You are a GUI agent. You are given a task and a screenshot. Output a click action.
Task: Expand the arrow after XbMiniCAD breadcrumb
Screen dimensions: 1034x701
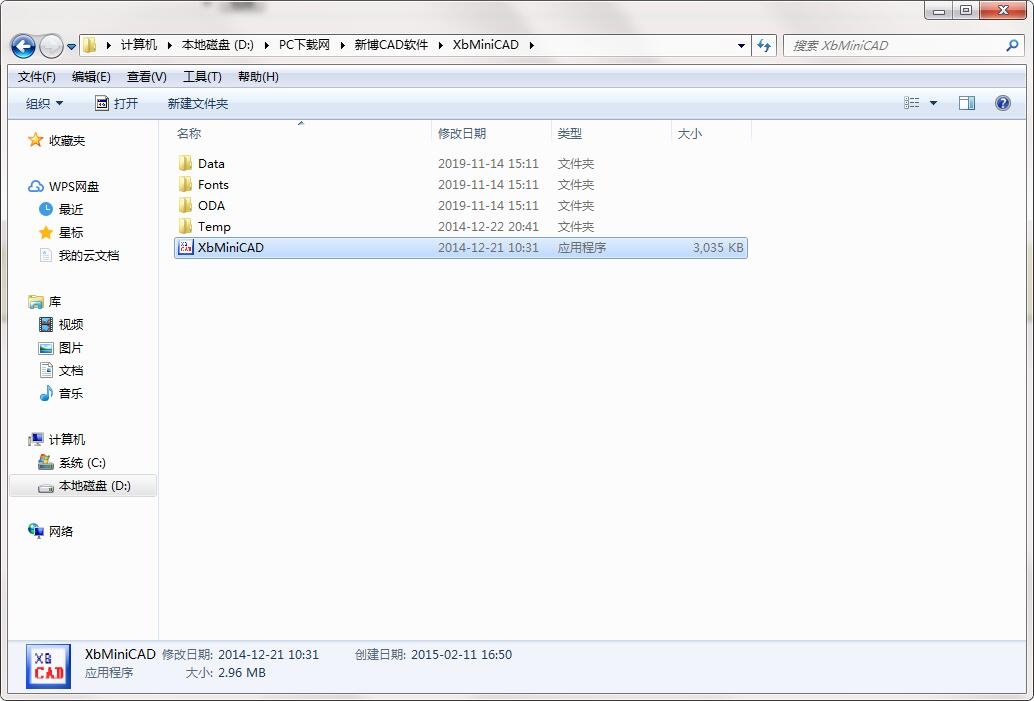point(532,45)
